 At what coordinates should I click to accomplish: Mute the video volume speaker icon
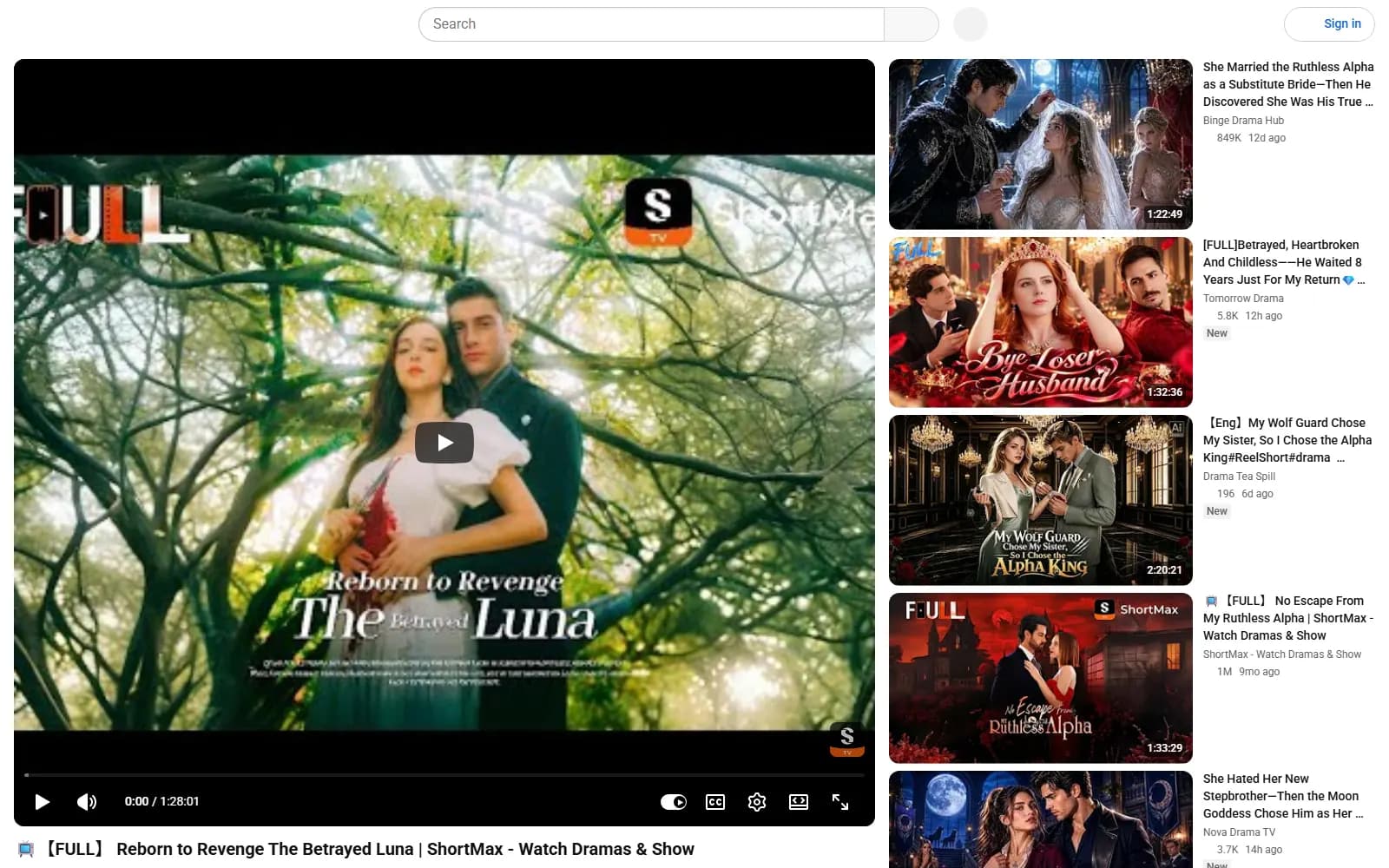[87, 802]
